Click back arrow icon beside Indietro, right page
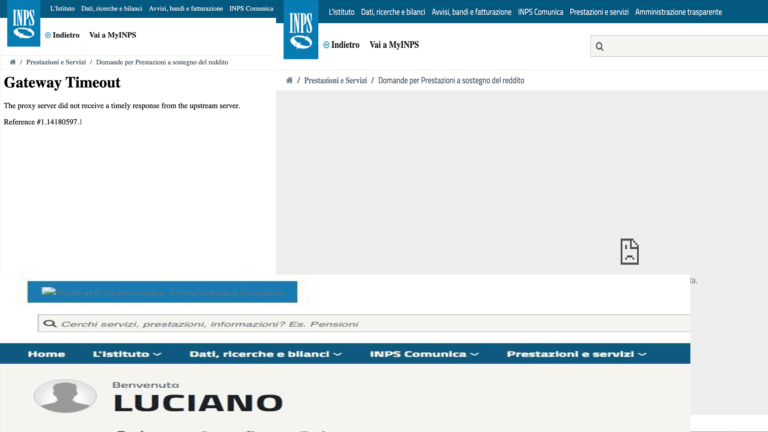Viewport: 768px width, 432px height. [x=326, y=45]
